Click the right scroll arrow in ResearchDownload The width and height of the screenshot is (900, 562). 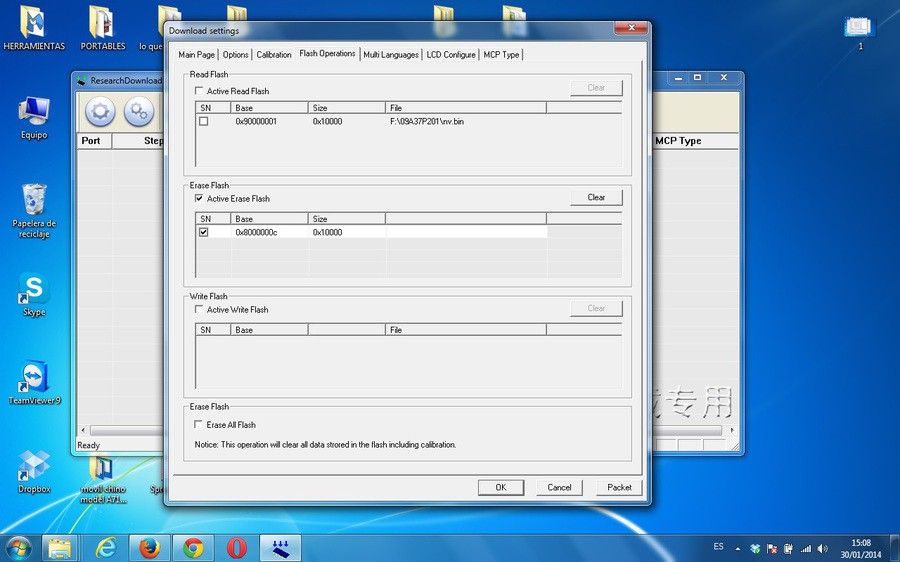732,430
